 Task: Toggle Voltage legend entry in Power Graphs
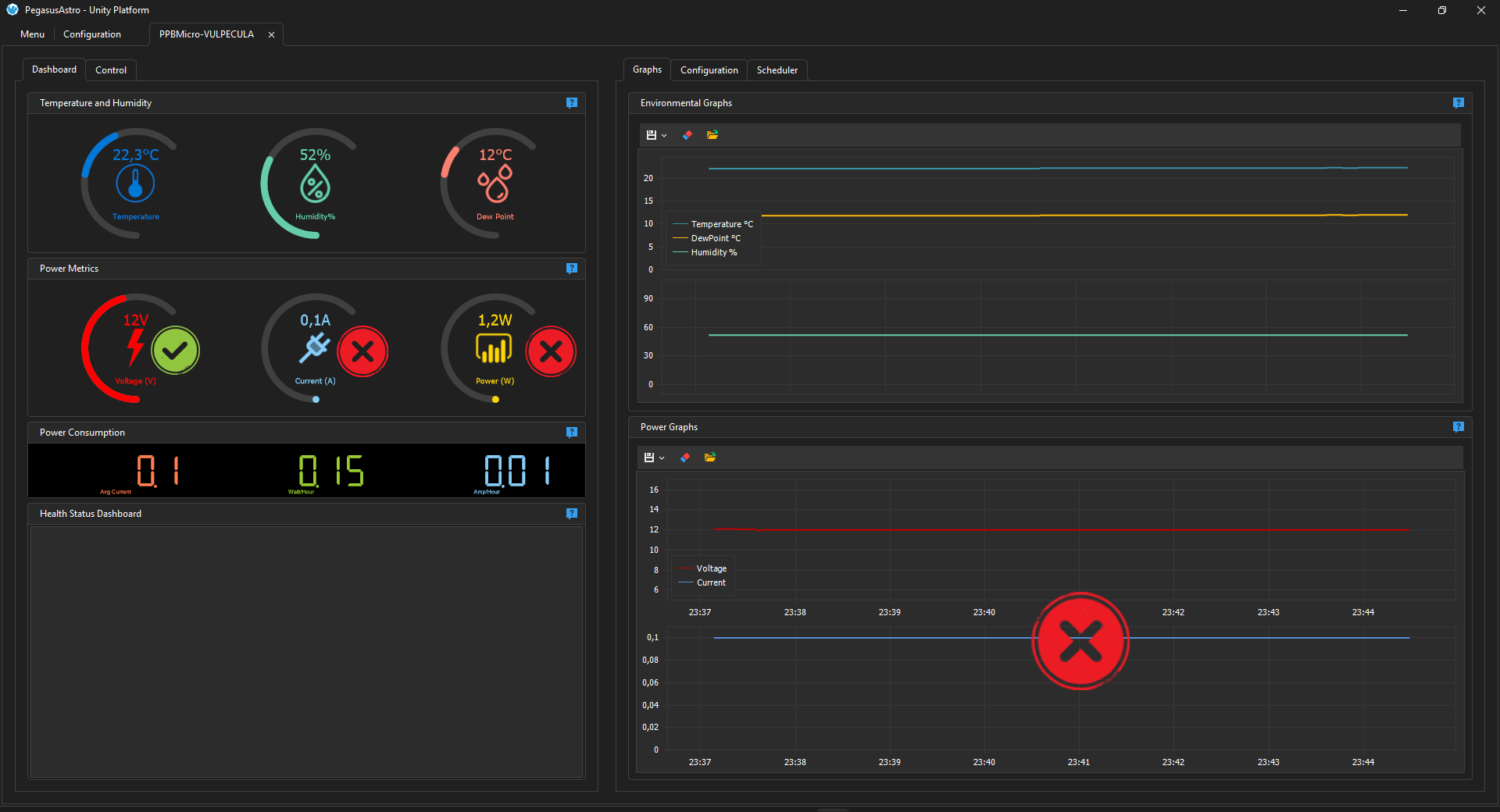pos(703,568)
